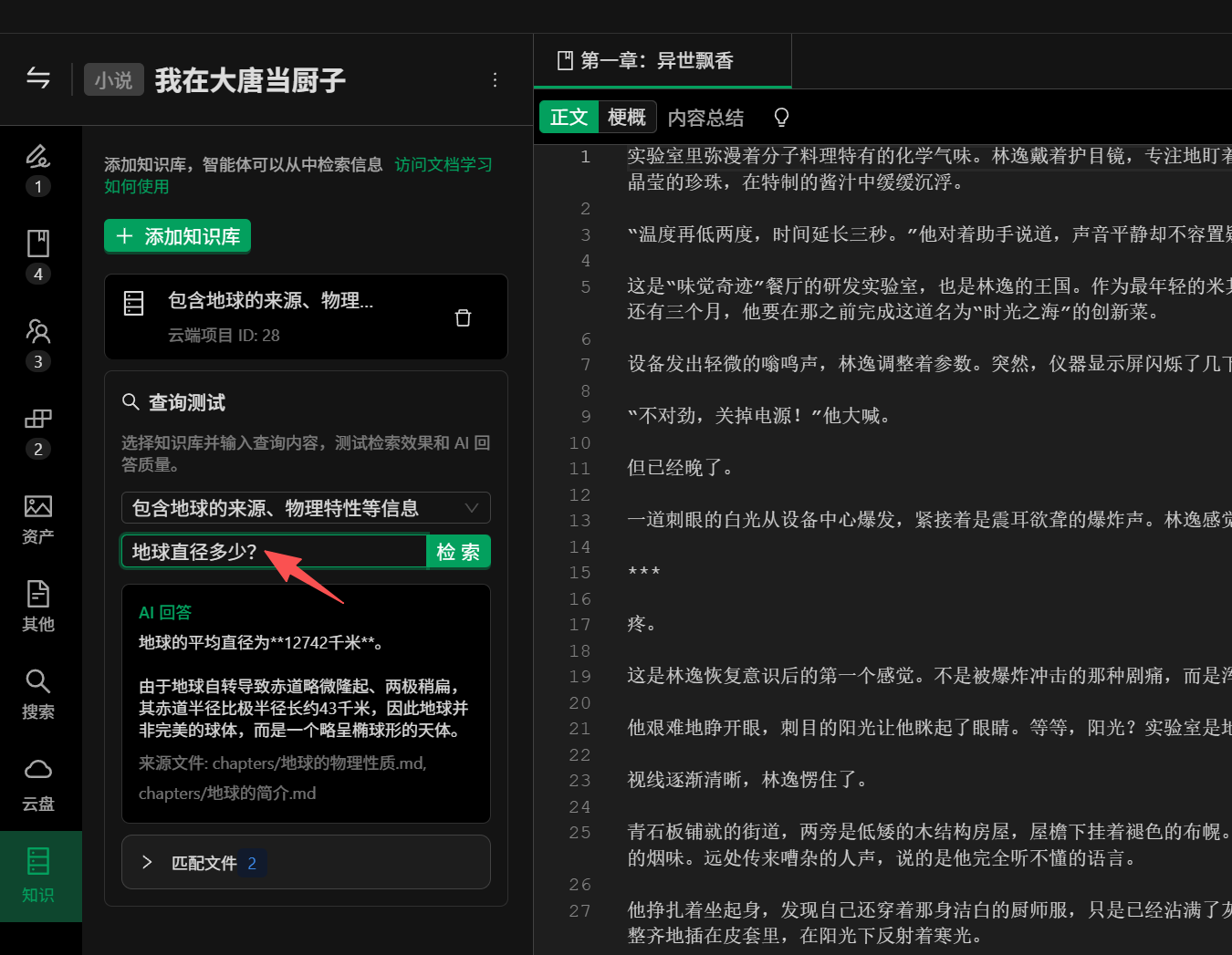The width and height of the screenshot is (1232, 955).
Task: Select the 第一章: 异世飘香 tab
Action: click(657, 61)
